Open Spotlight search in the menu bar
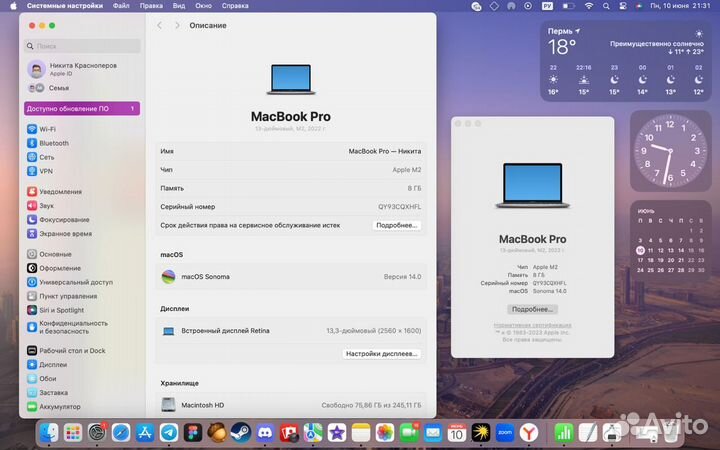 (606, 6)
